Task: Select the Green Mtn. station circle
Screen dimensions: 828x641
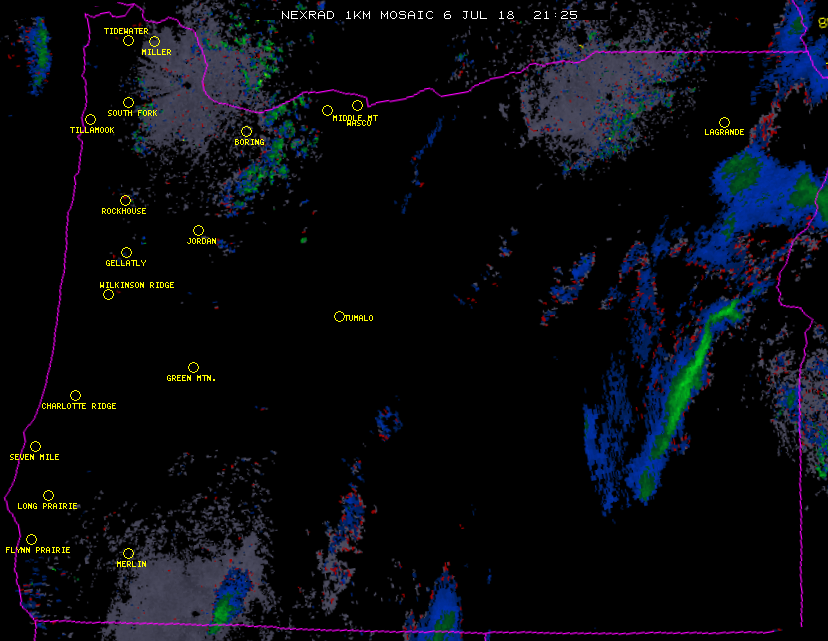Action: click(x=193, y=367)
